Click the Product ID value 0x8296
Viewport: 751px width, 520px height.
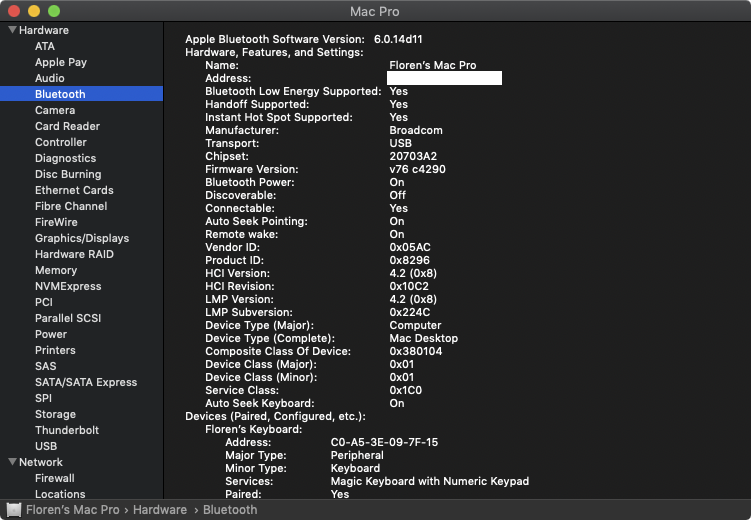point(410,260)
